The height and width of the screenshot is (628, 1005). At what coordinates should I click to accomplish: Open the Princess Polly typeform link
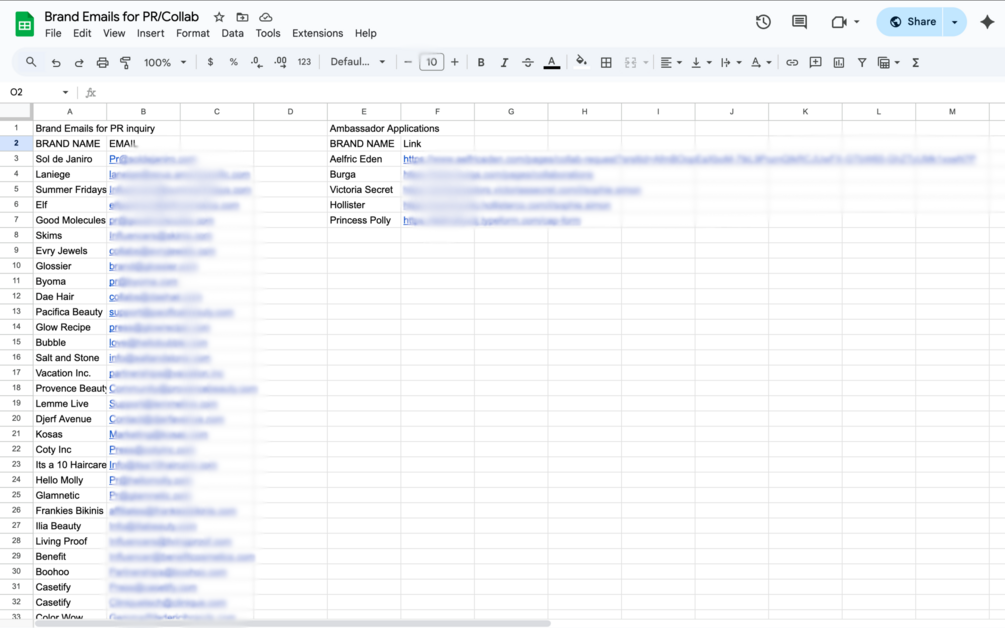(492, 220)
